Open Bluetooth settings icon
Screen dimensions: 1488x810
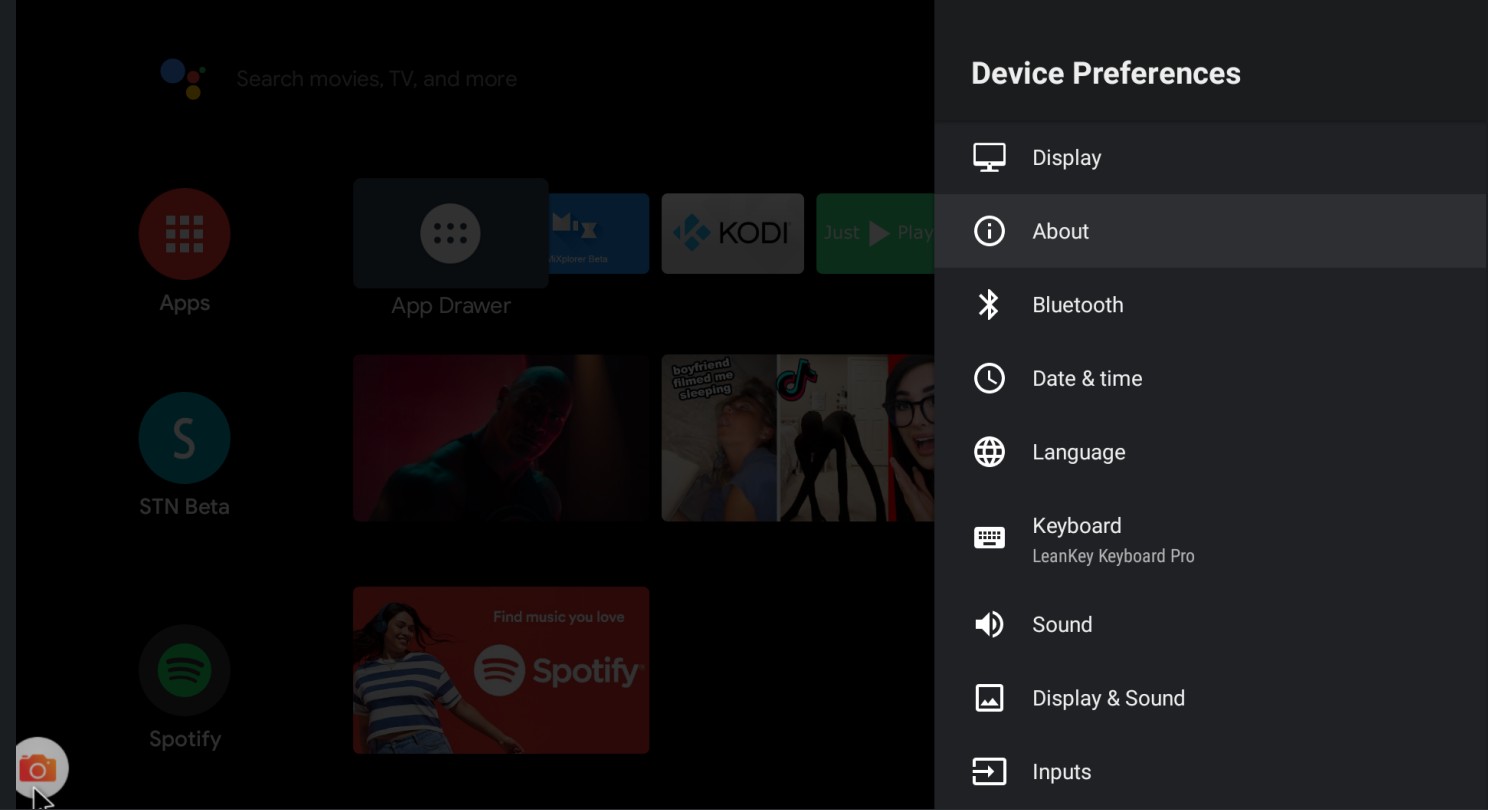point(989,305)
